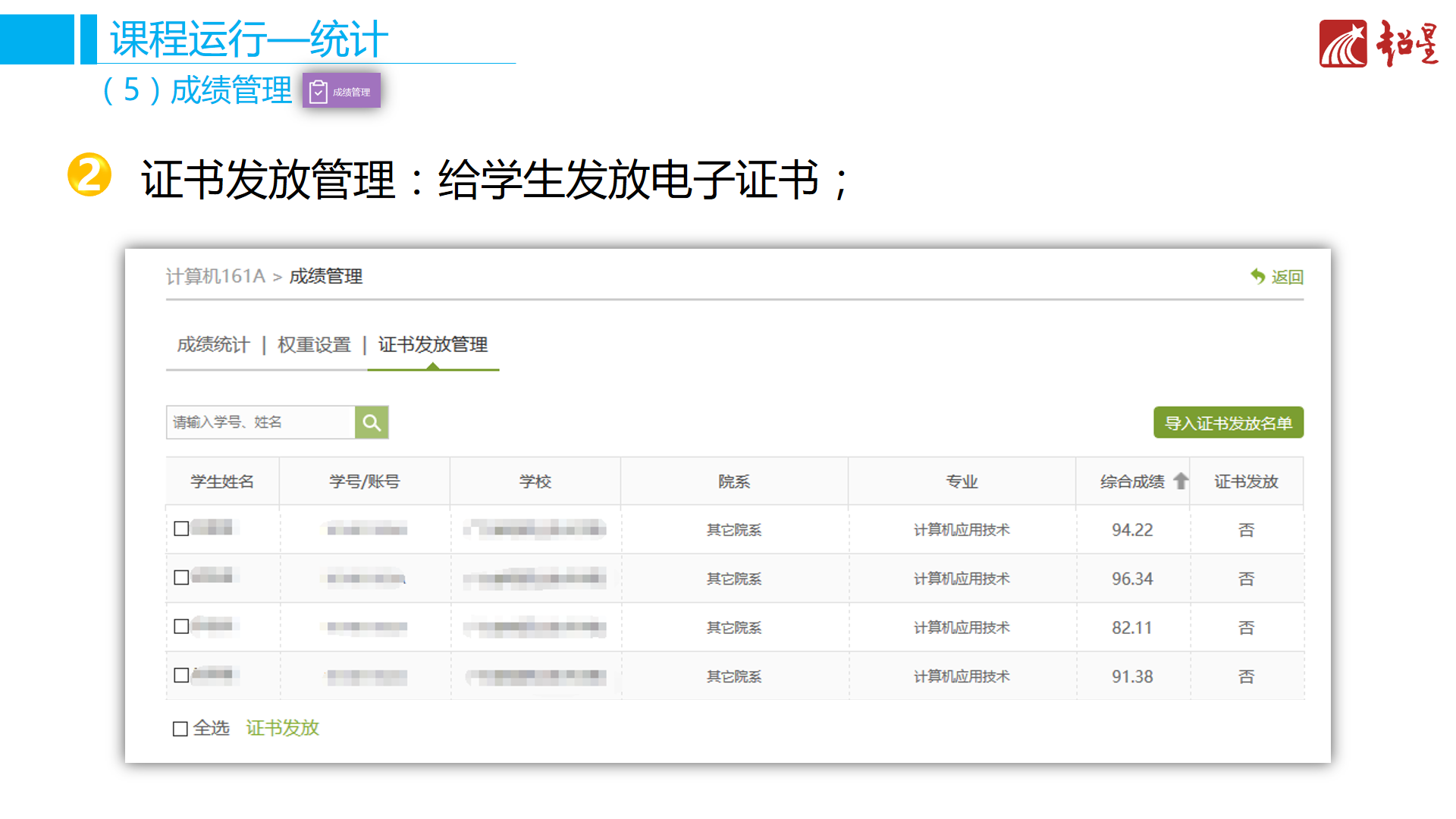Screen dimensions: 1456x819
Task: Click the return arrow icon beside 返回
Action: [x=1258, y=277]
